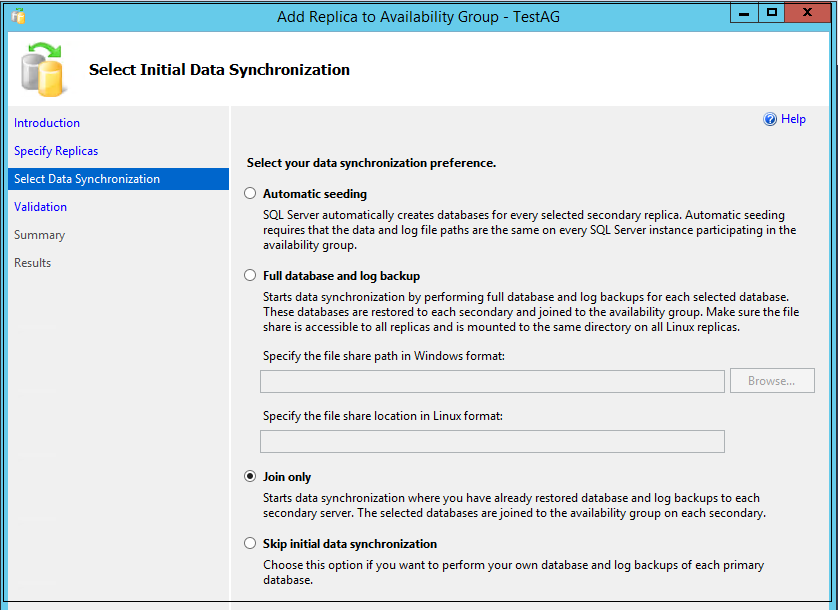Viewport: 838px width, 610px height.
Task: Open the Introduction wizard page
Action: click(x=47, y=123)
